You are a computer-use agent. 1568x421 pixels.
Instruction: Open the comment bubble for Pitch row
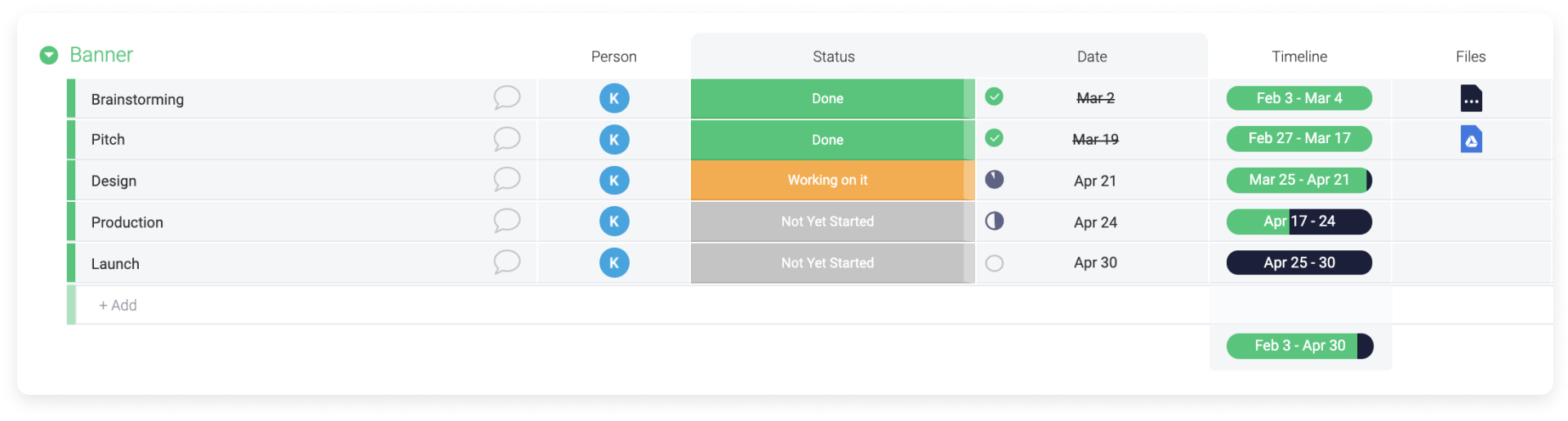(506, 139)
